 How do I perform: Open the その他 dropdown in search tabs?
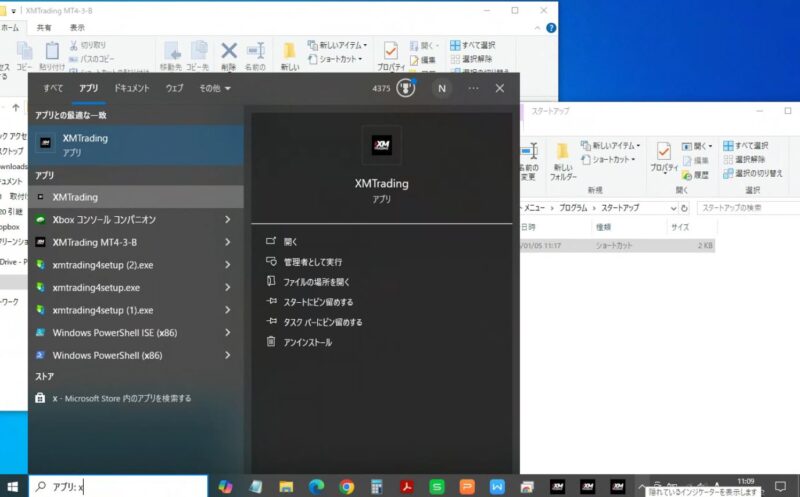[x=215, y=88]
